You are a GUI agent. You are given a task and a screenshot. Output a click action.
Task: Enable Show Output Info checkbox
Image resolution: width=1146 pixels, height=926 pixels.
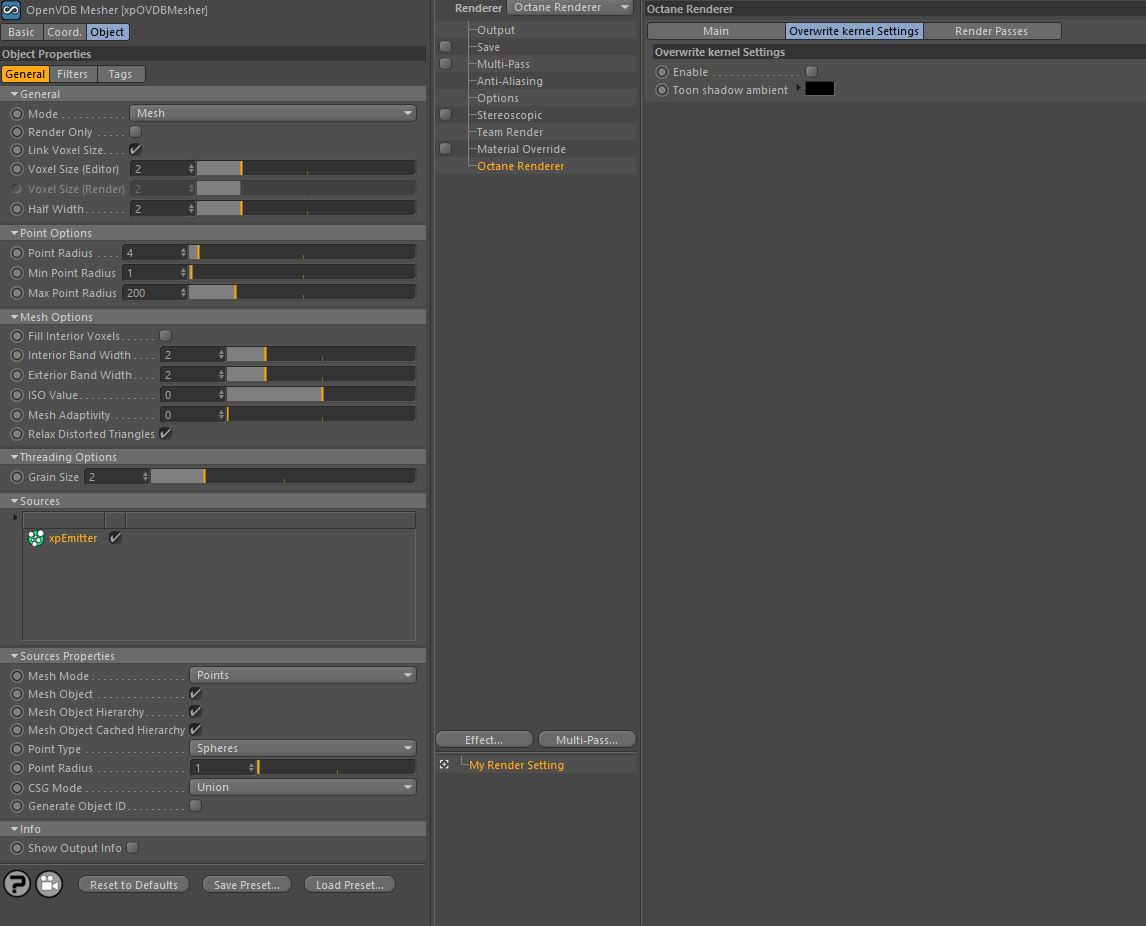(x=132, y=848)
